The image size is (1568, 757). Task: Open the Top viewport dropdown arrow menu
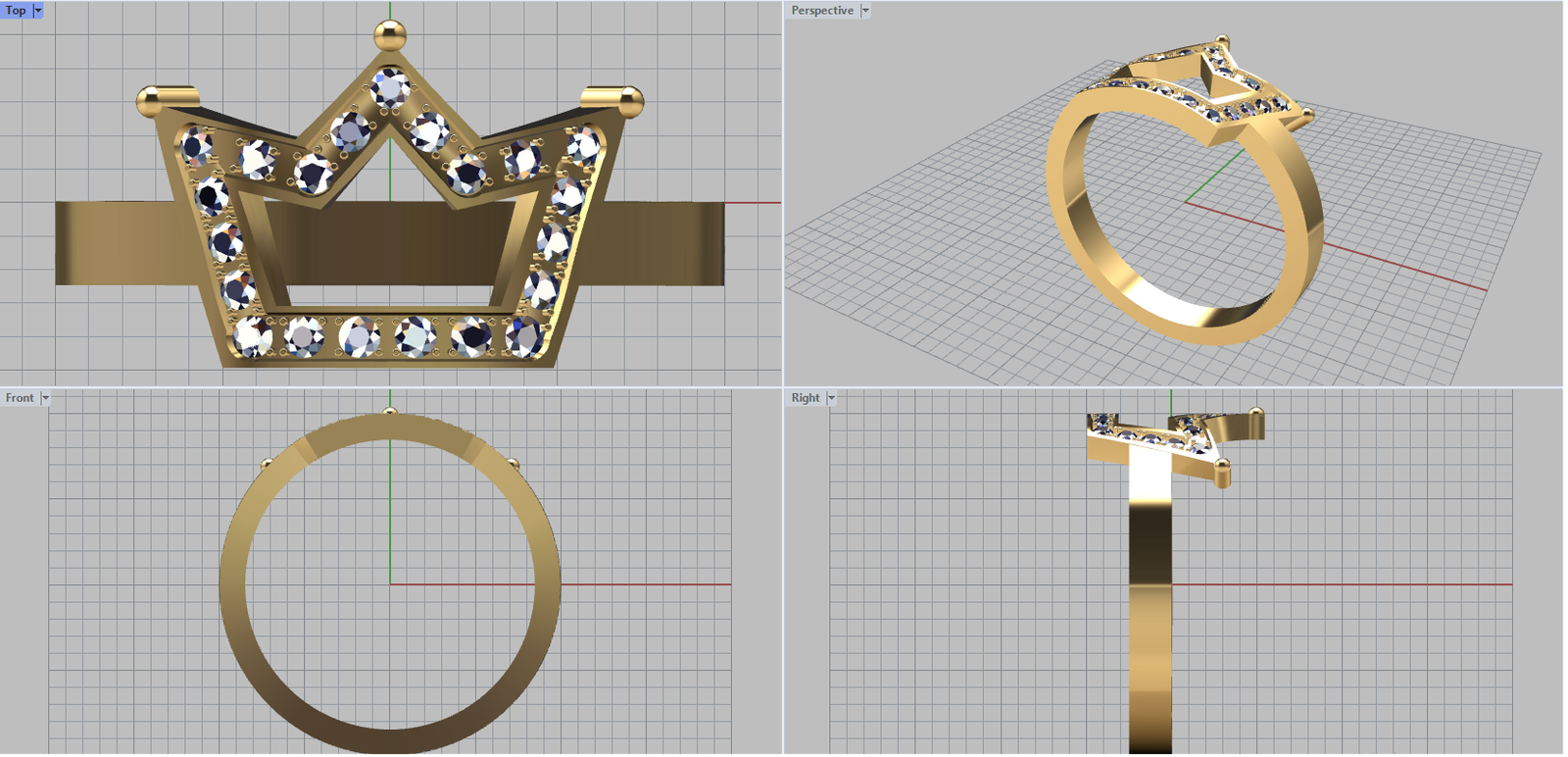point(38,11)
